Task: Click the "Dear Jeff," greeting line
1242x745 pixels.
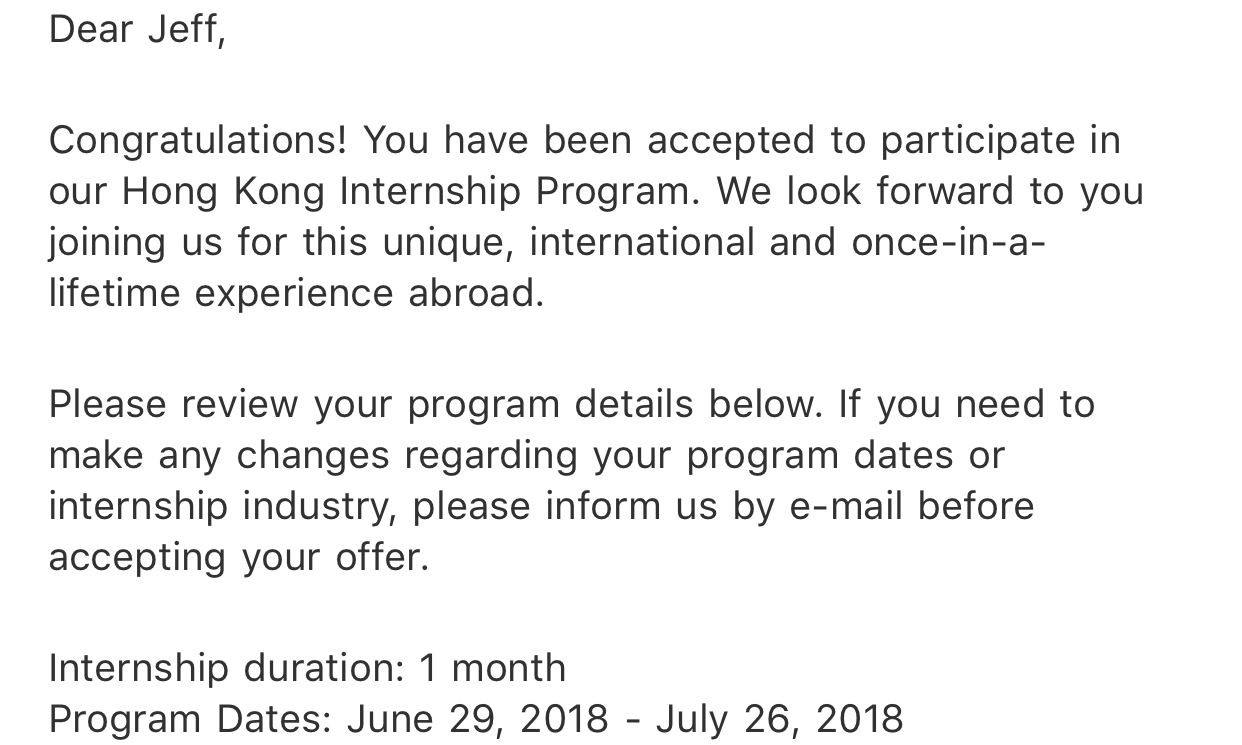Action: [x=138, y=29]
